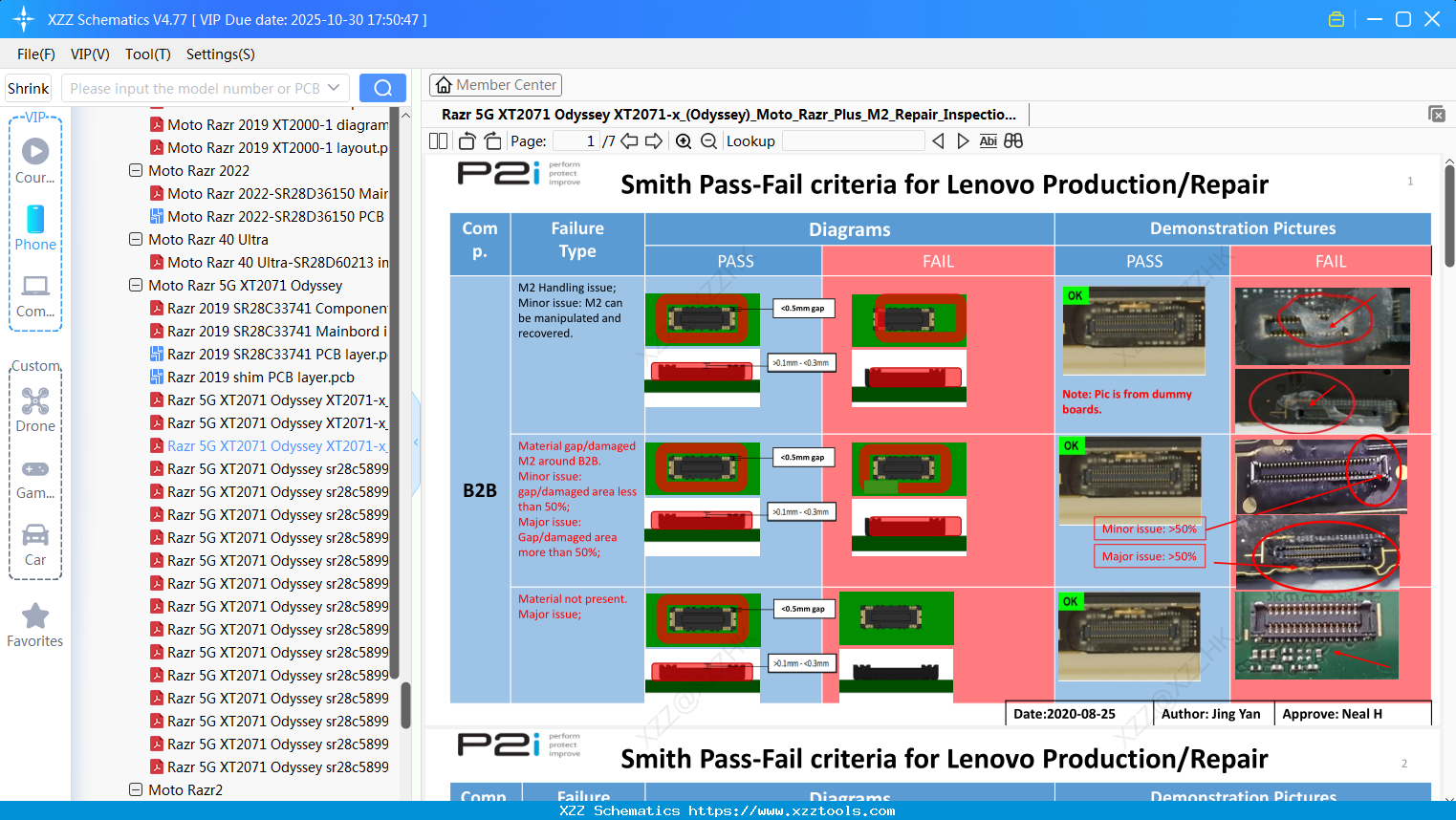Open Razr 2019 SR28C33741 PCB layer file
This screenshot has width=1456, height=820.
coord(277,354)
